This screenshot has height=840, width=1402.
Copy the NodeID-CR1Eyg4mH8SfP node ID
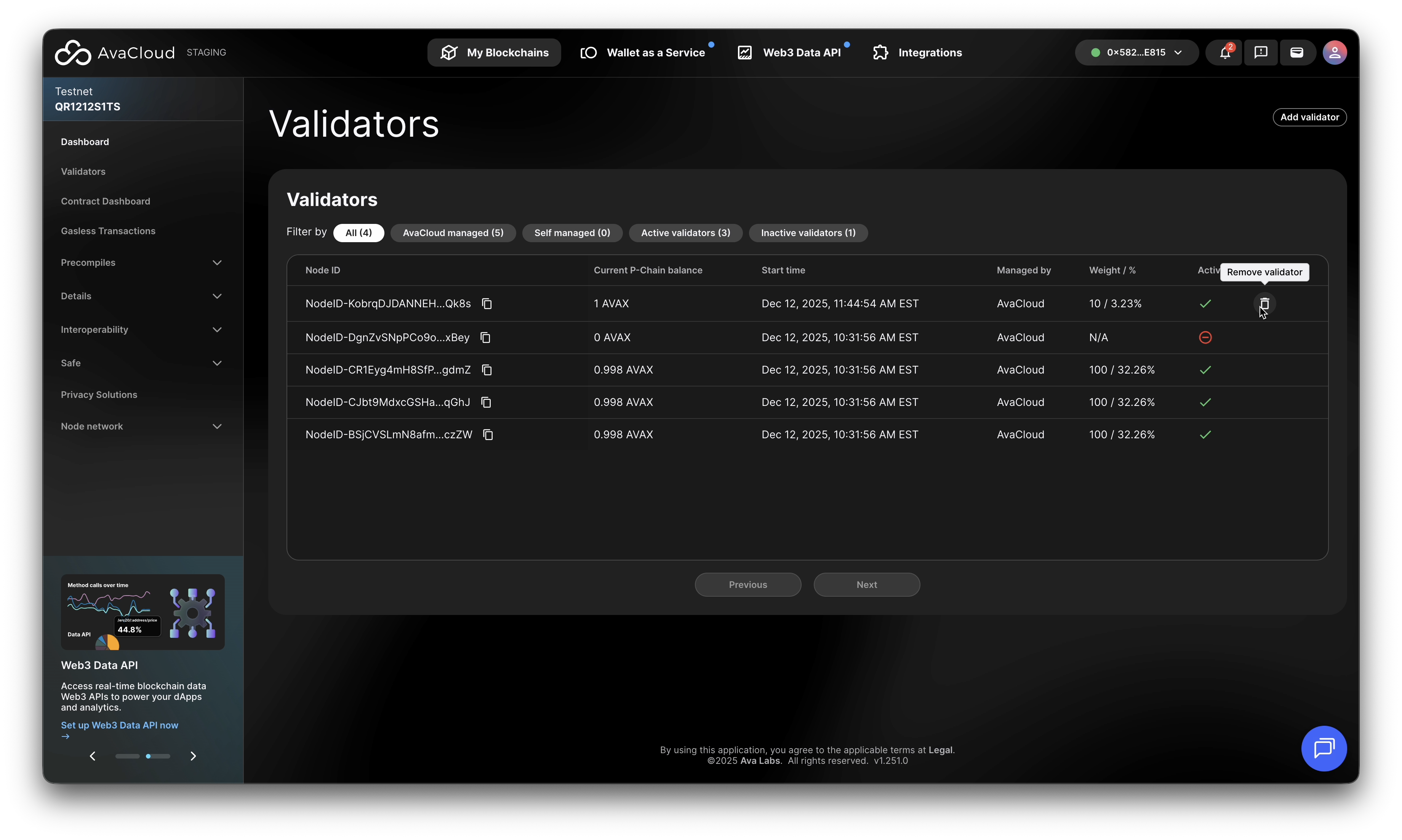click(487, 370)
